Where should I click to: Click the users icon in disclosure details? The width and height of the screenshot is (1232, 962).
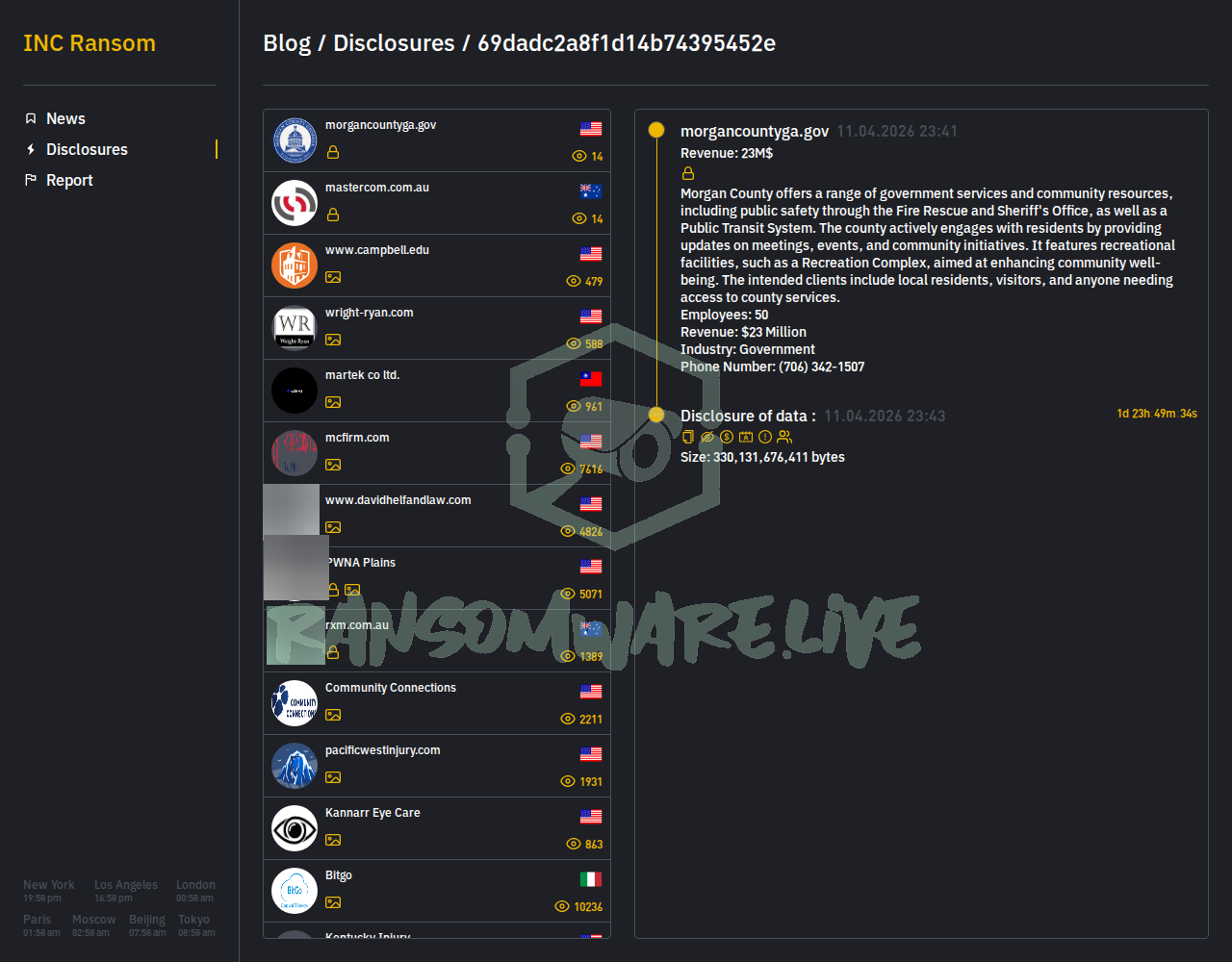(784, 437)
